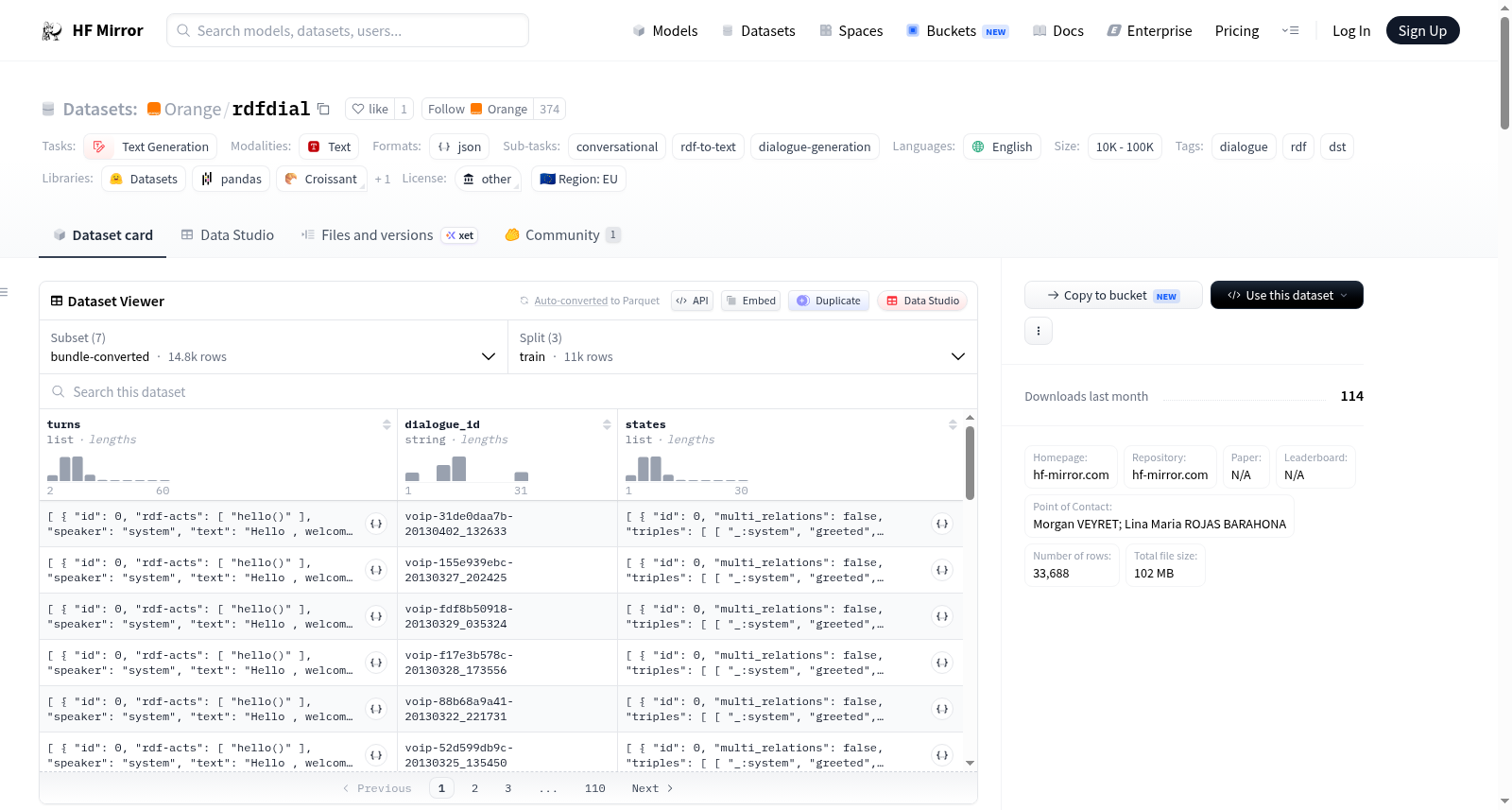Click the Croissant library tag
This screenshot has width=1512, height=810.
pos(321,179)
